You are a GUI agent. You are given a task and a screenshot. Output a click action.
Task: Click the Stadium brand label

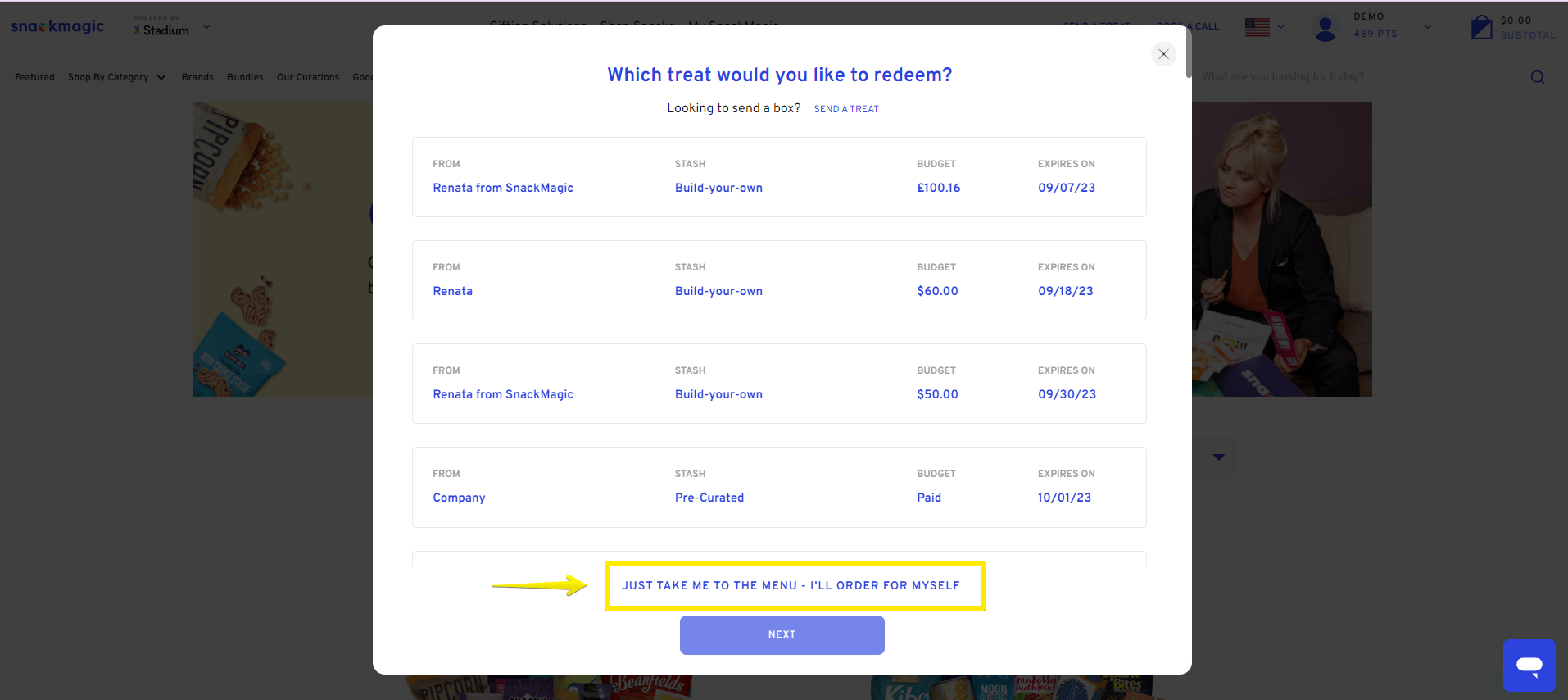coord(161,30)
